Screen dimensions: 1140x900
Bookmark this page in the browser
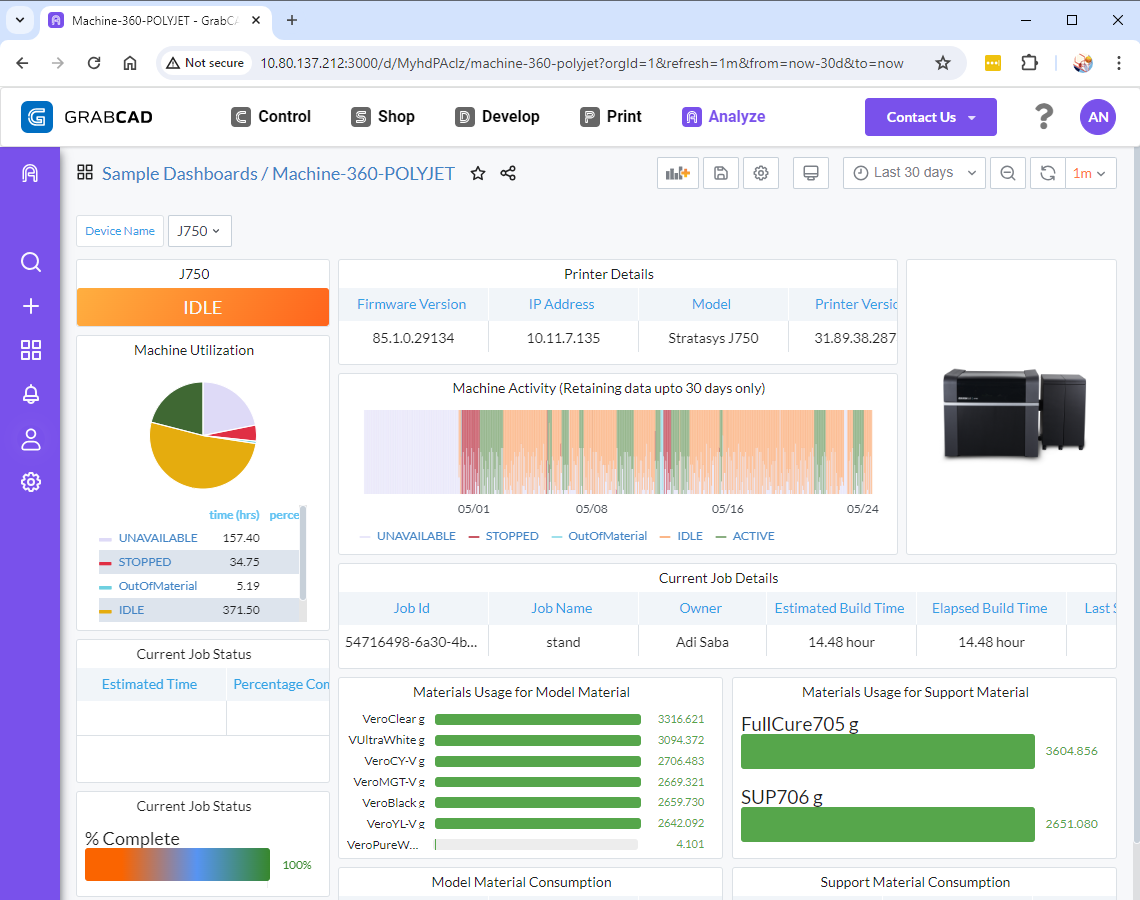[x=943, y=63]
